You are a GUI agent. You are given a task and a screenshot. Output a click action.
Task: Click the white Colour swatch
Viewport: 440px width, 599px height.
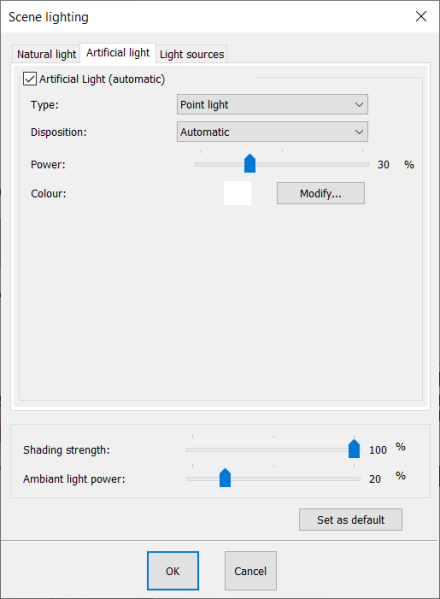click(x=237, y=193)
